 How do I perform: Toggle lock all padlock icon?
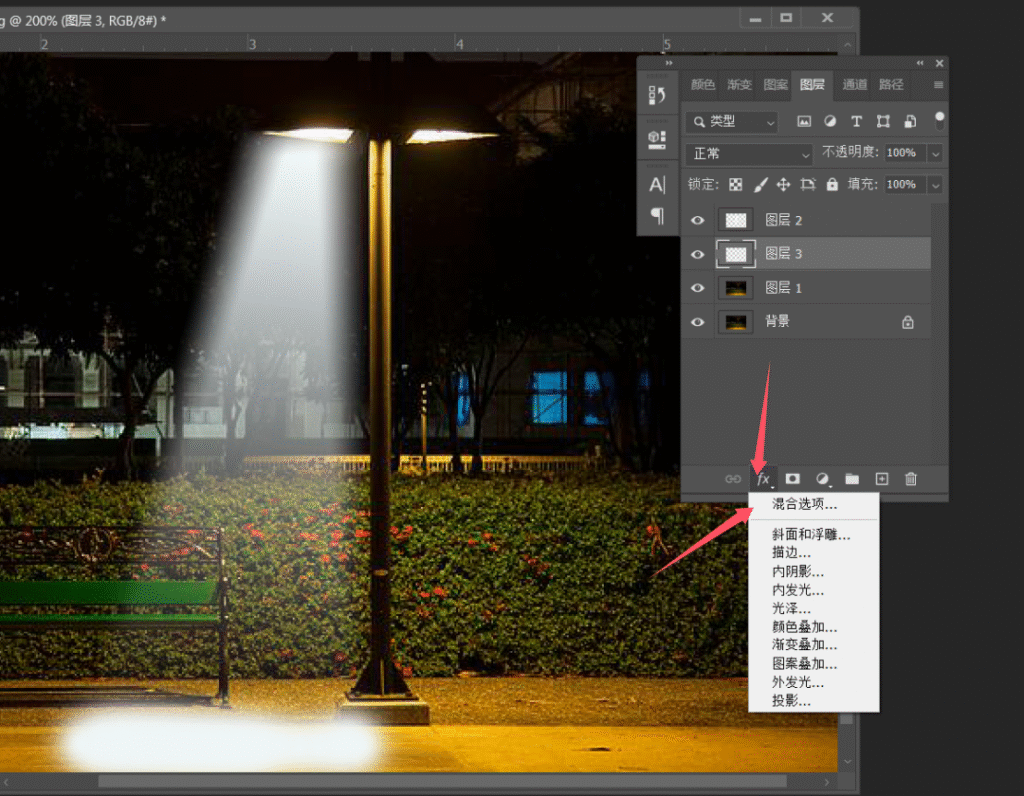pyautogui.click(x=832, y=185)
